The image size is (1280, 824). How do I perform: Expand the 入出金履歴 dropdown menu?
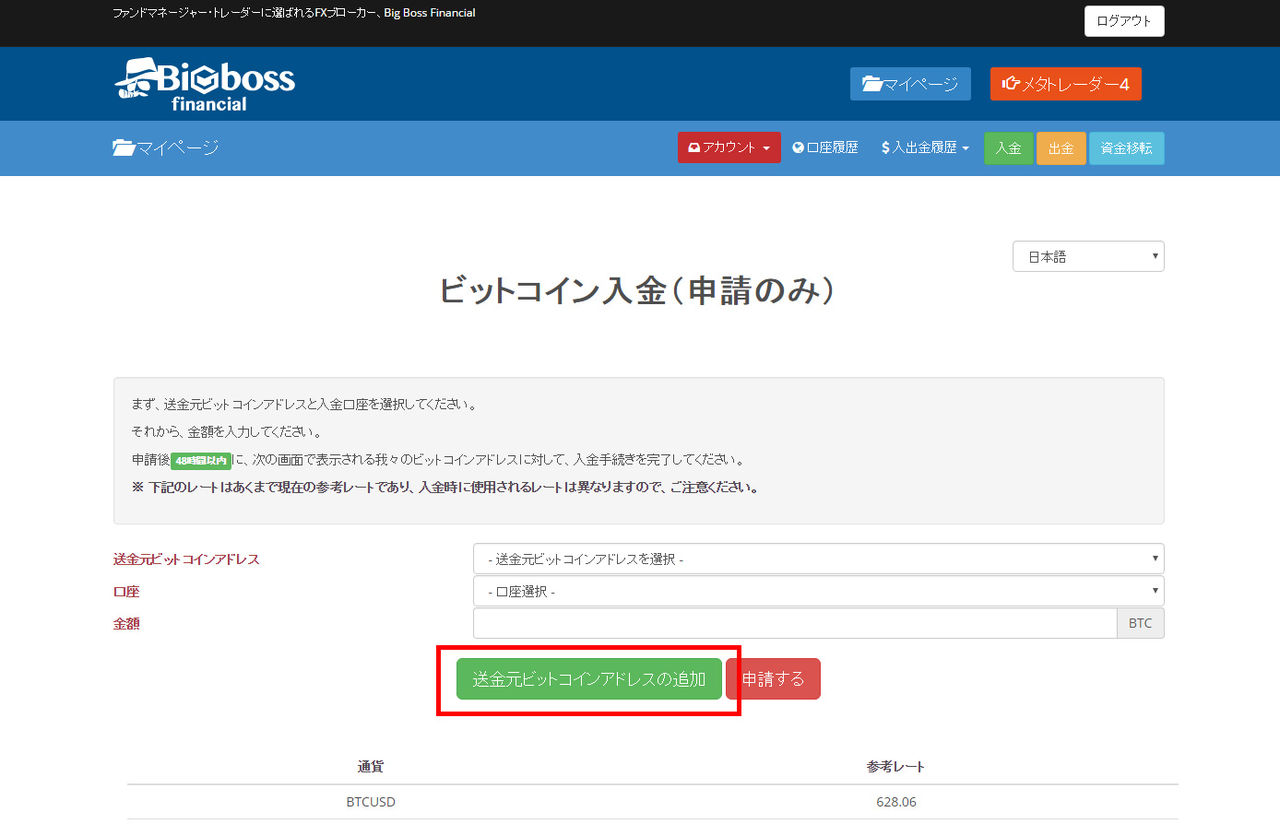(925, 148)
